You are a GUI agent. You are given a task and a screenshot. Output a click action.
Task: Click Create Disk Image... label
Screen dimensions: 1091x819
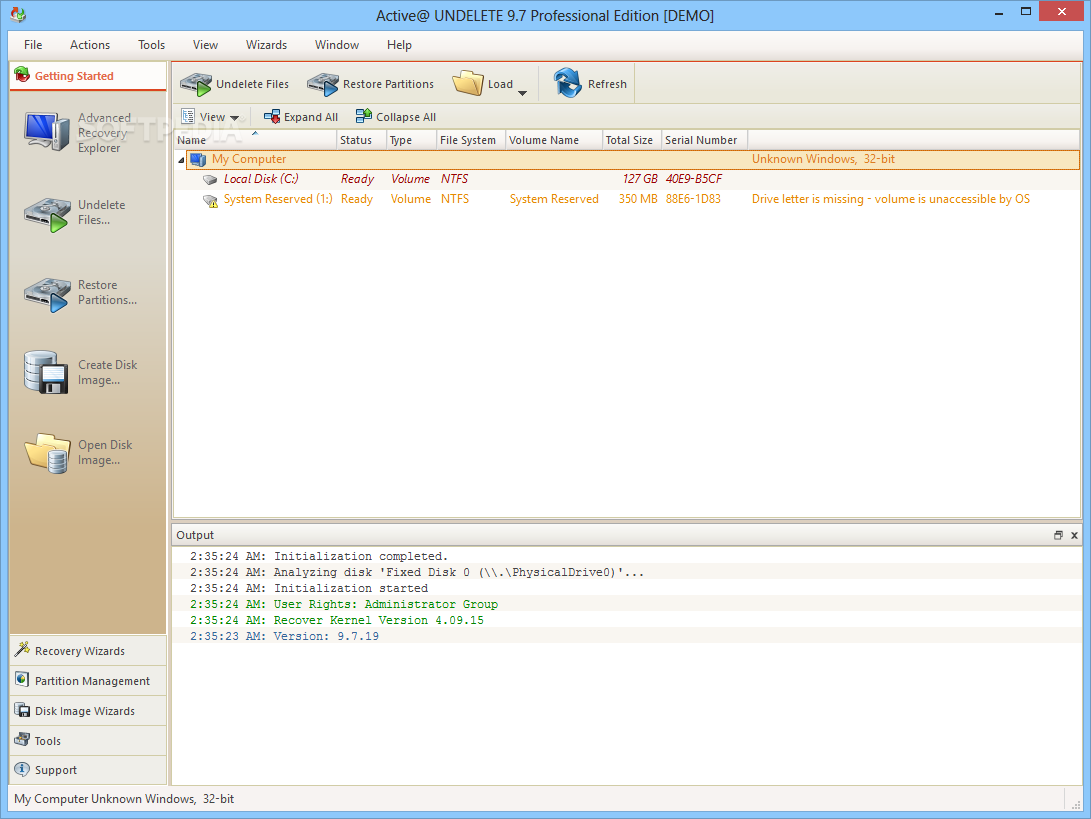(107, 372)
